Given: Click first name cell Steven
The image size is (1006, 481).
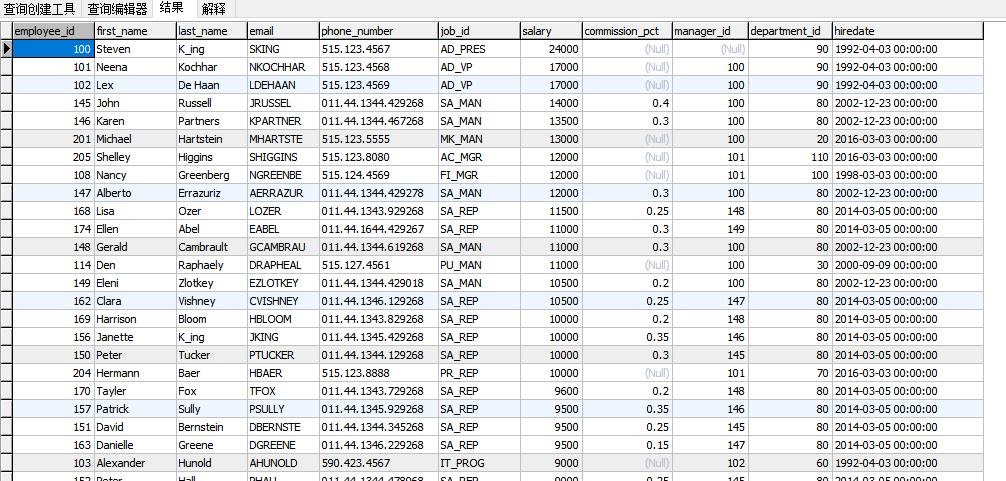Looking at the screenshot, I should point(135,49).
